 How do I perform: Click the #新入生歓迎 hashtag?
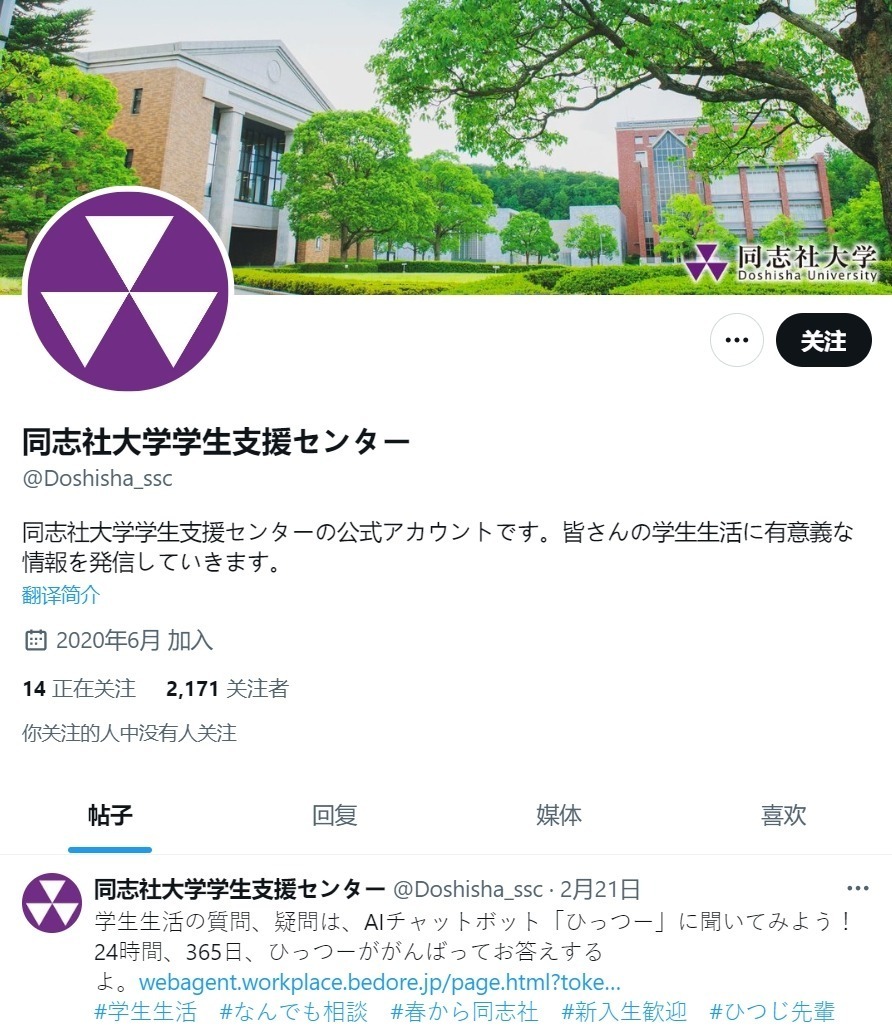[x=625, y=1011]
